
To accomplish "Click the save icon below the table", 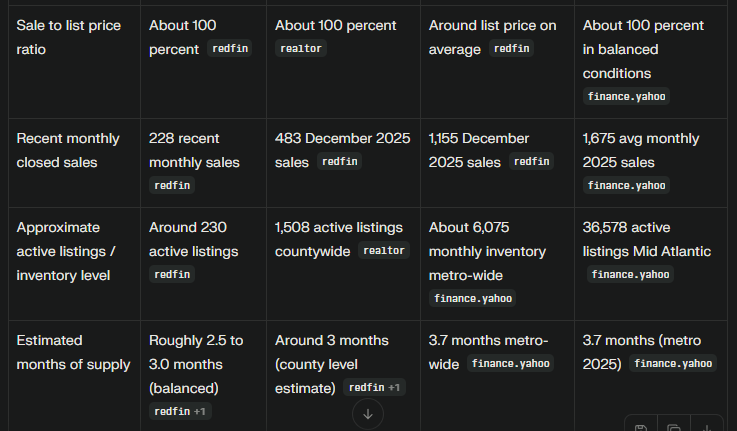I will (x=641, y=428).
